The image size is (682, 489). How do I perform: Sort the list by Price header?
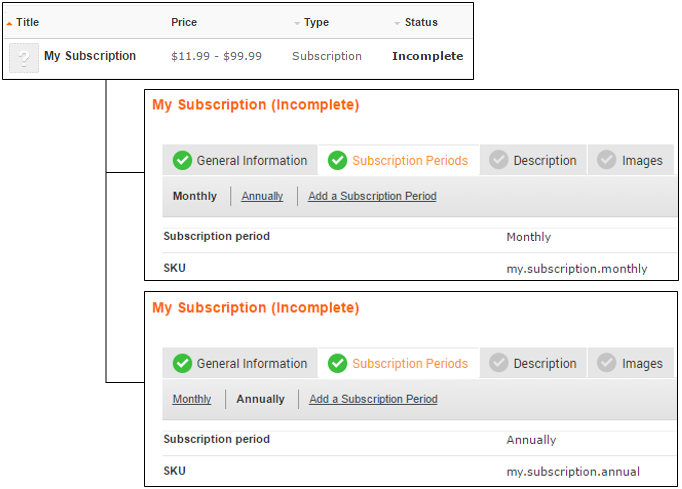(184, 22)
